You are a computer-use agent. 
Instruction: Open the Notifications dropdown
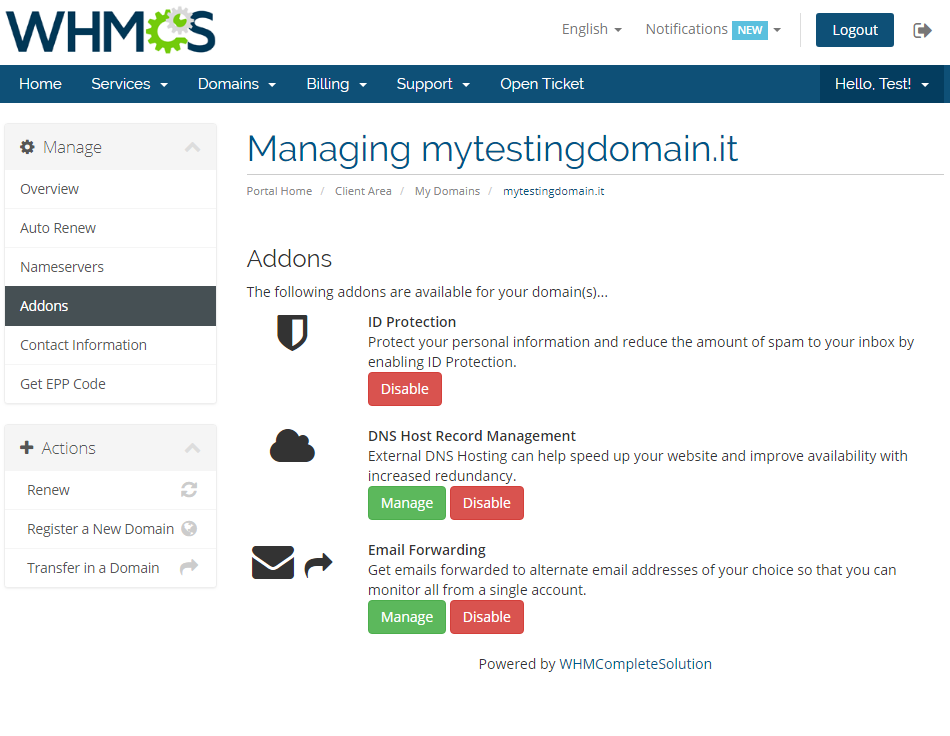click(x=713, y=29)
